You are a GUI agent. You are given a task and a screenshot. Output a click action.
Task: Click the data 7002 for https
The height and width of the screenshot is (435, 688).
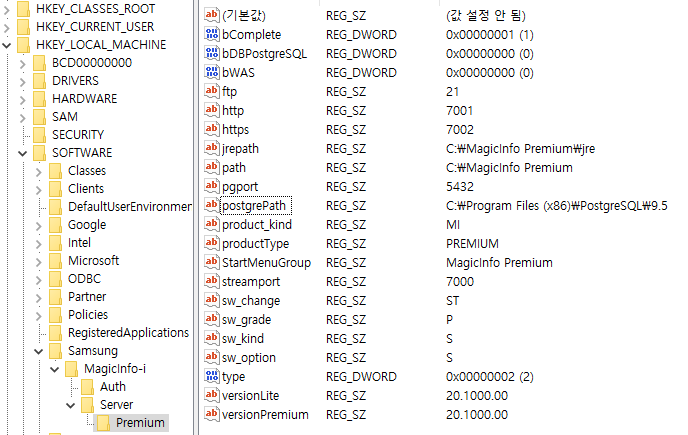pos(459,129)
